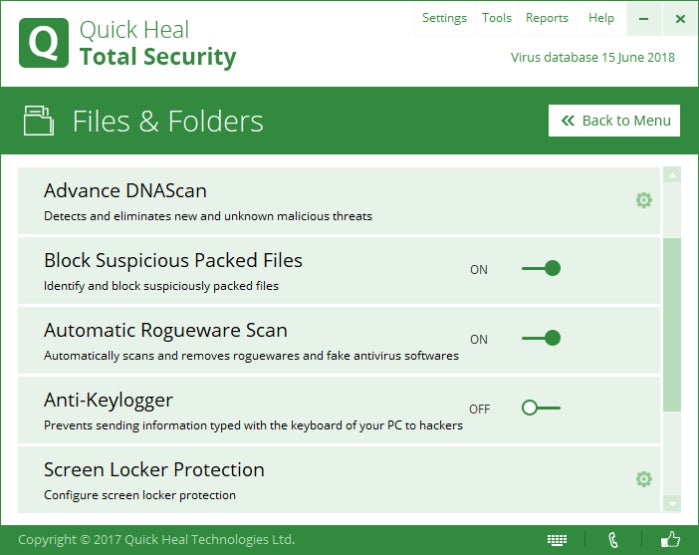
Task: Click the Files & Folders header icon
Action: [39, 120]
